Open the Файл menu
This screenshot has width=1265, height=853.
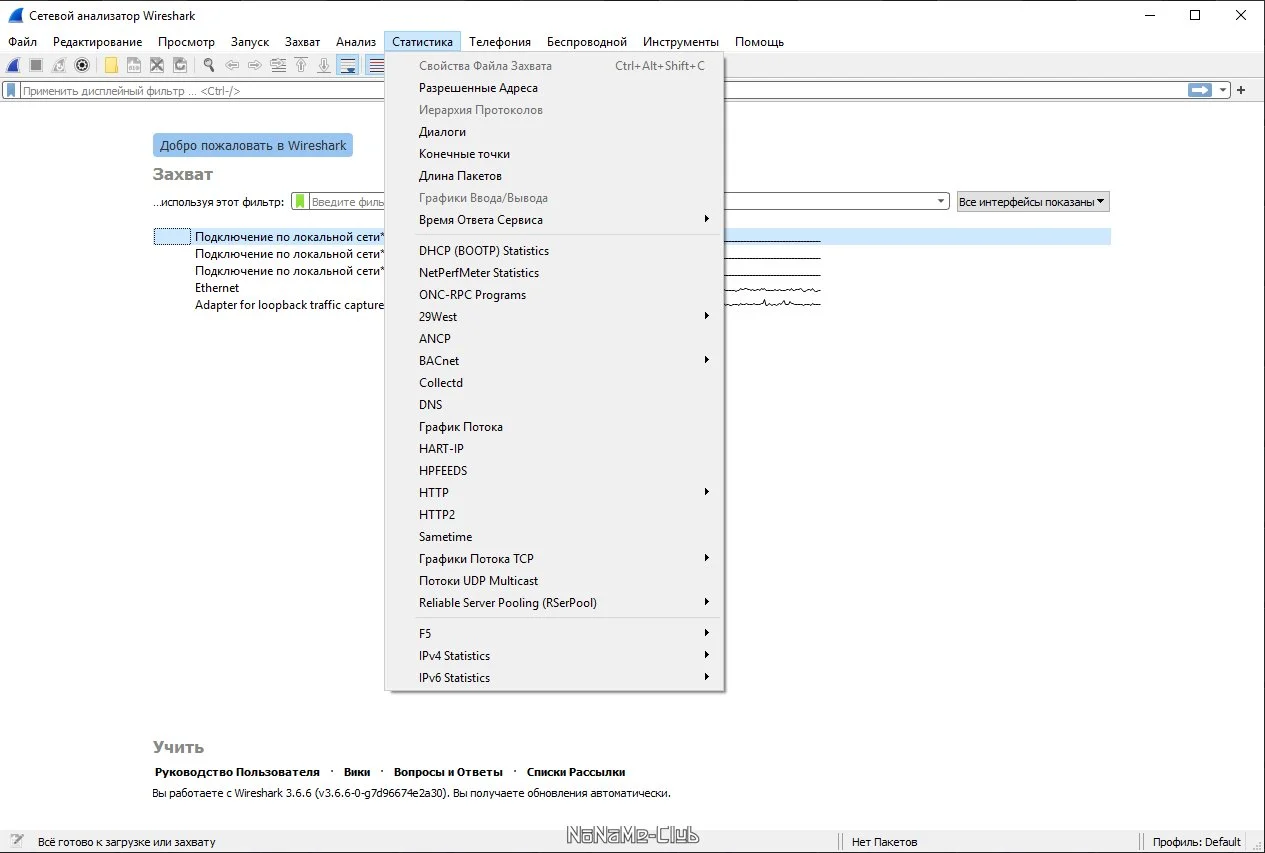(22, 42)
